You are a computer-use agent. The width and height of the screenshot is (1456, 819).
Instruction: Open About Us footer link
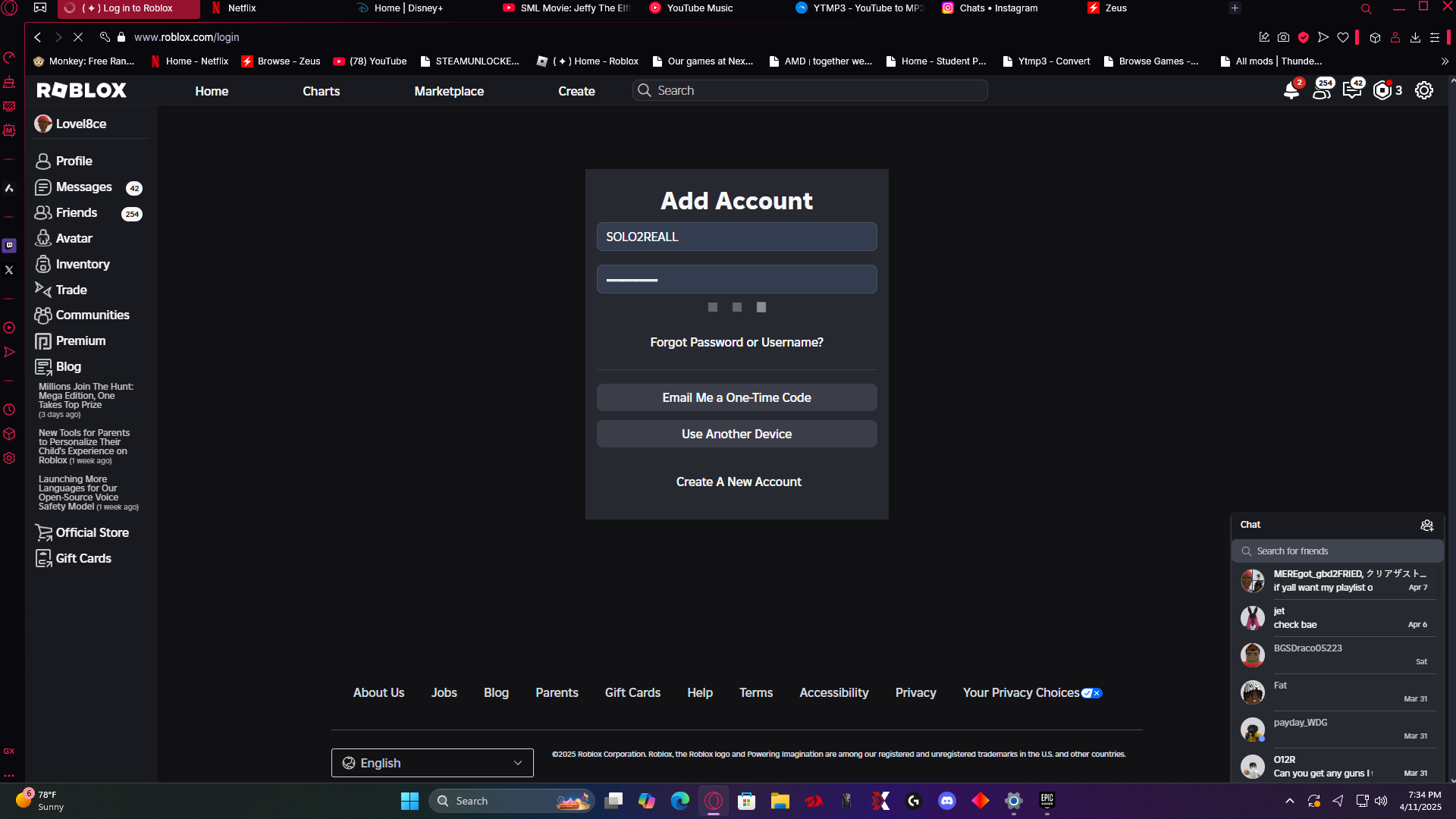click(379, 692)
